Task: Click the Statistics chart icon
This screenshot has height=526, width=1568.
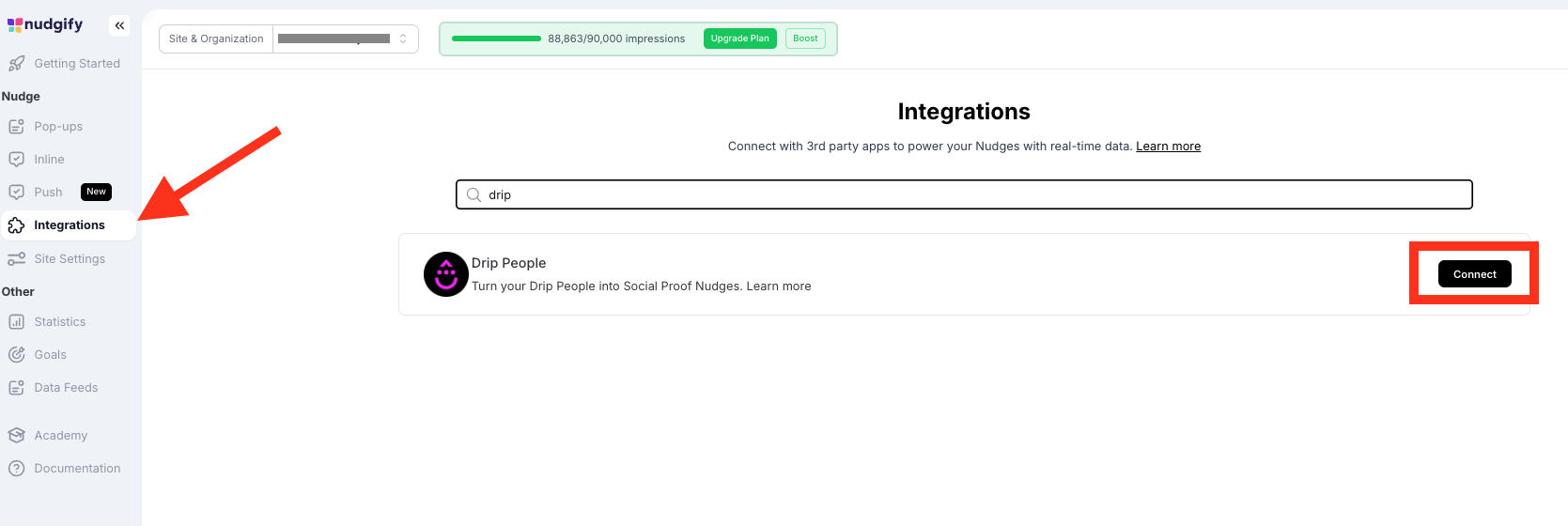Action: pyautogui.click(x=16, y=322)
